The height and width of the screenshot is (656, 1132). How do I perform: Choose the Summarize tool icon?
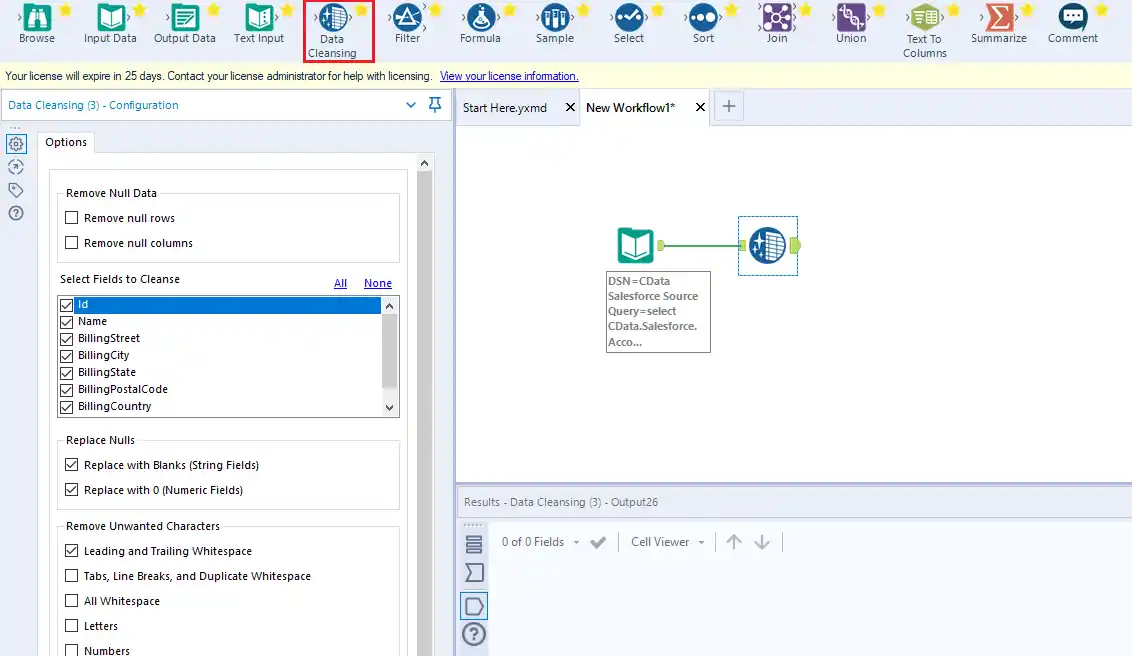[998, 18]
